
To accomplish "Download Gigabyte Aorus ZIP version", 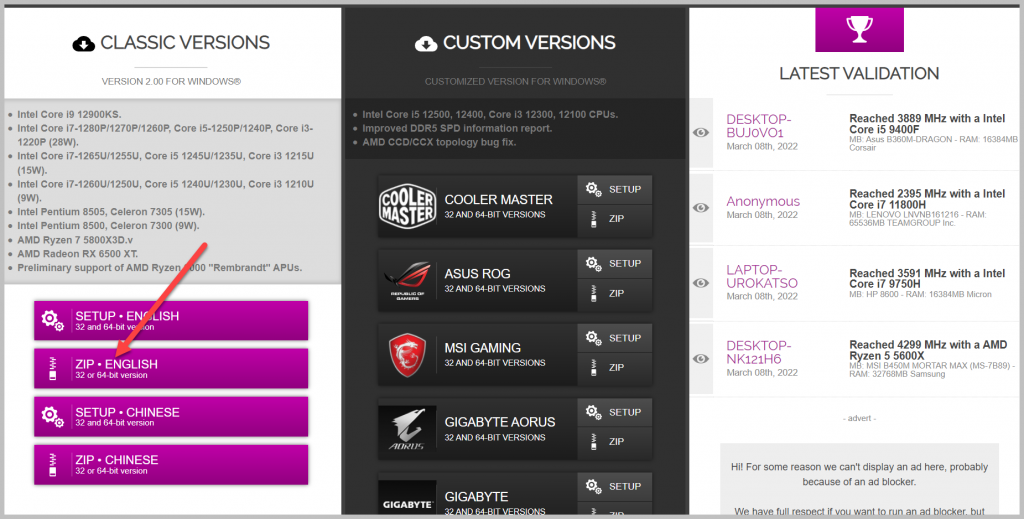I will 615,442.
